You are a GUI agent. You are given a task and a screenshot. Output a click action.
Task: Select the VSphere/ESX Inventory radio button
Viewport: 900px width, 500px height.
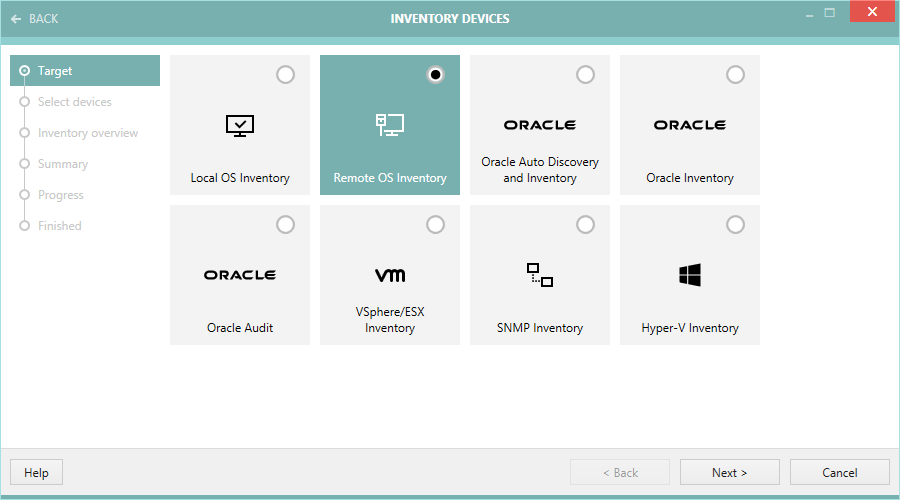tap(435, 225)
